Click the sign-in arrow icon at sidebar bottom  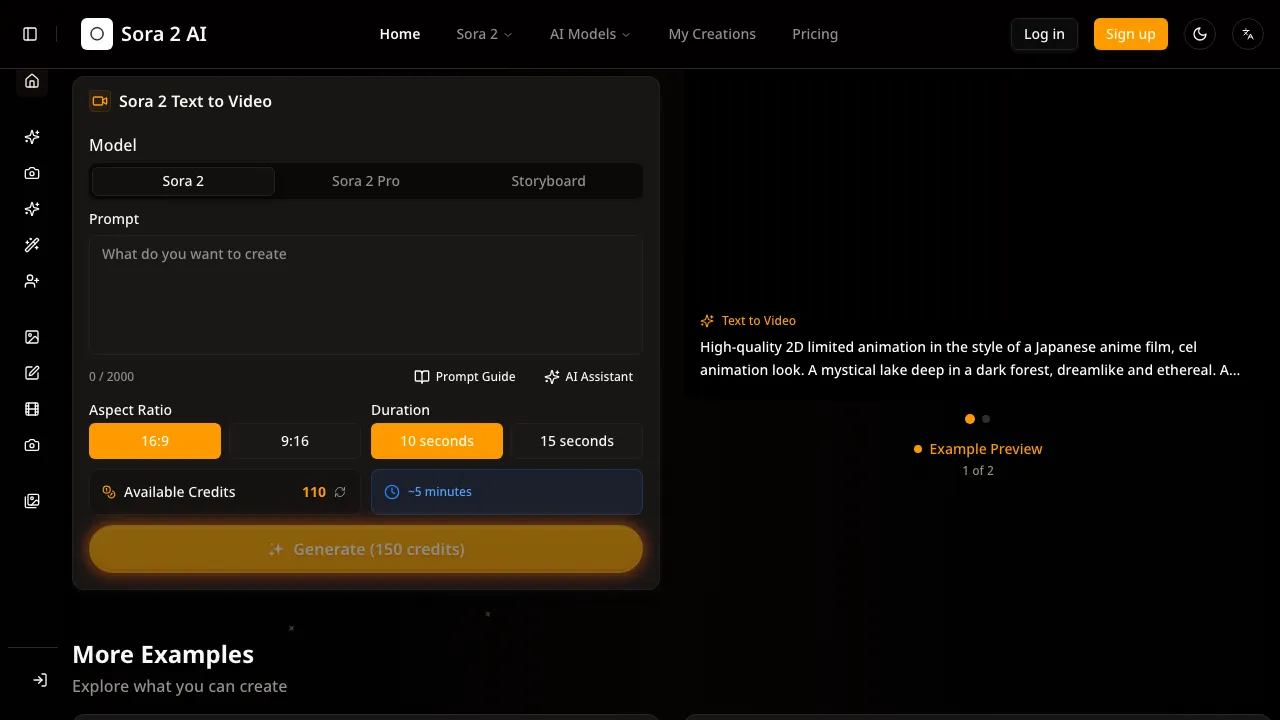point(40,680)
